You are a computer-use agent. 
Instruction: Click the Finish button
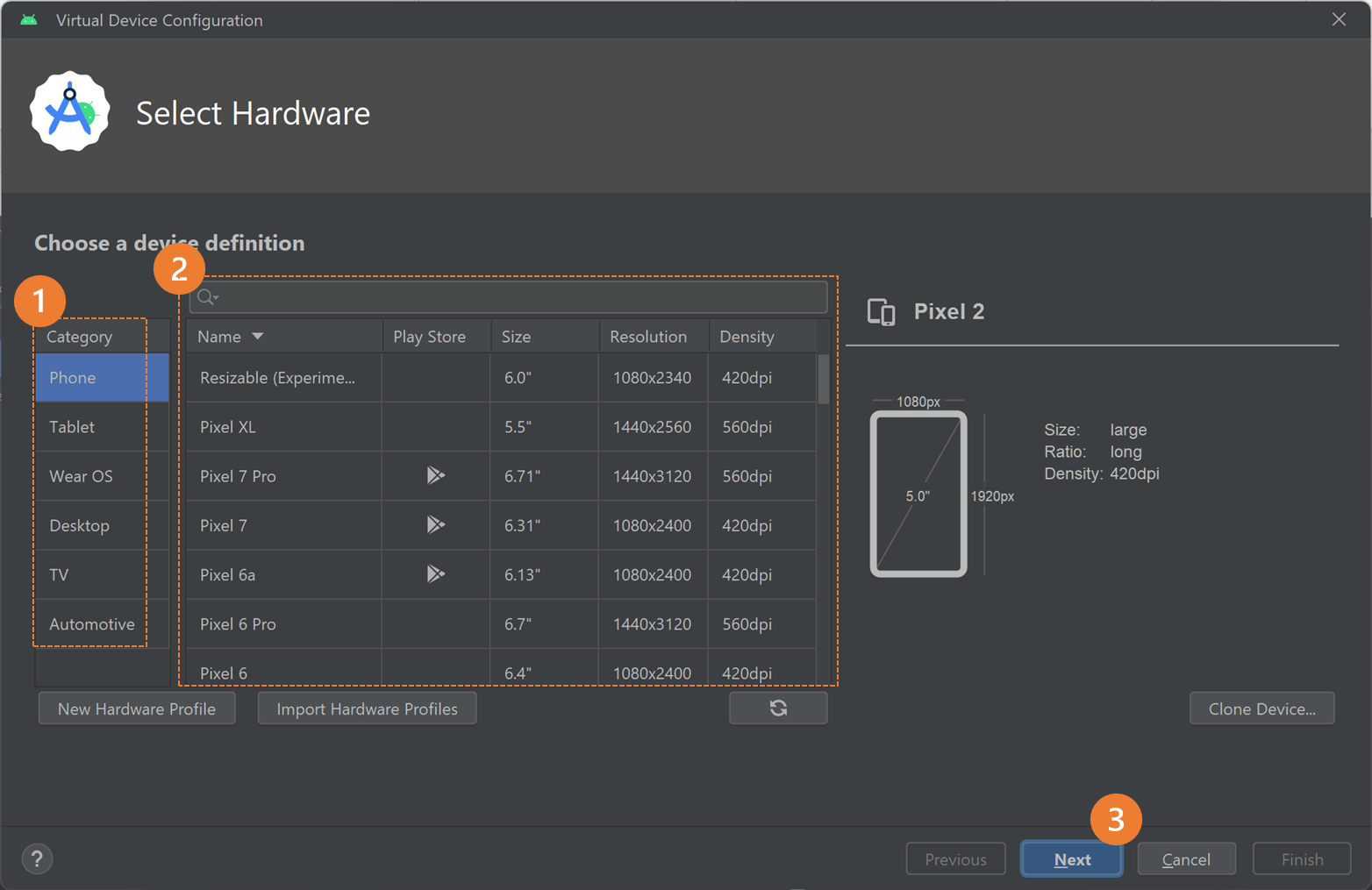pos(1302,859)
